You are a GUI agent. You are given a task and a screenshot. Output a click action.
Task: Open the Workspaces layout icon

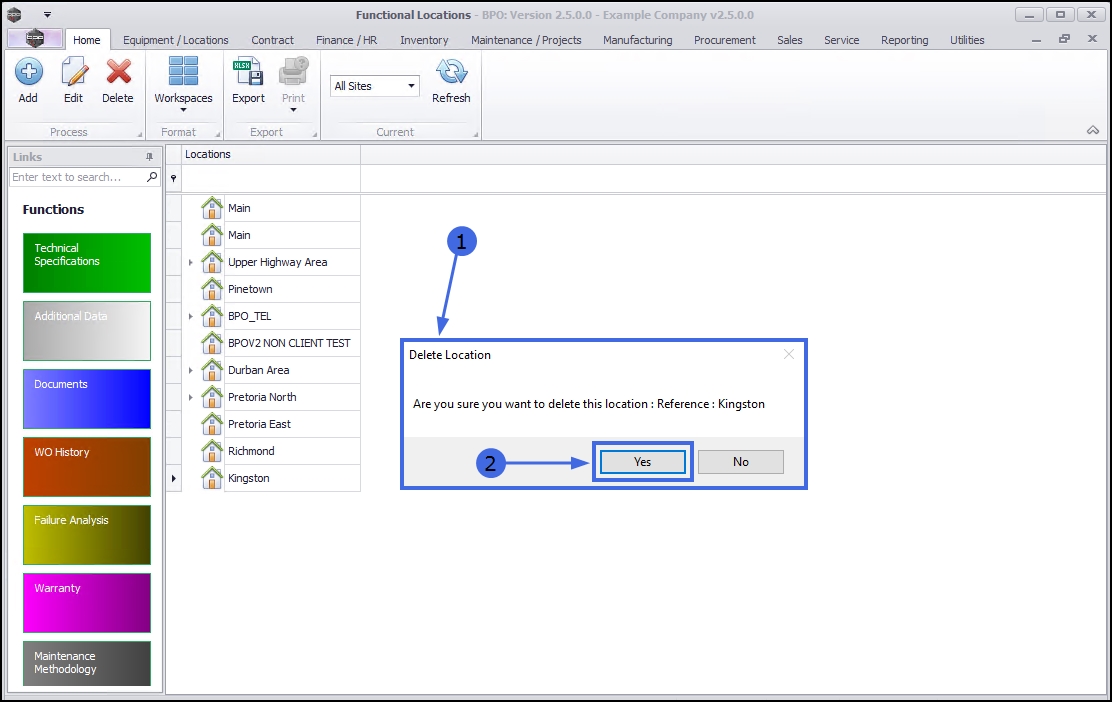(183, 72)
